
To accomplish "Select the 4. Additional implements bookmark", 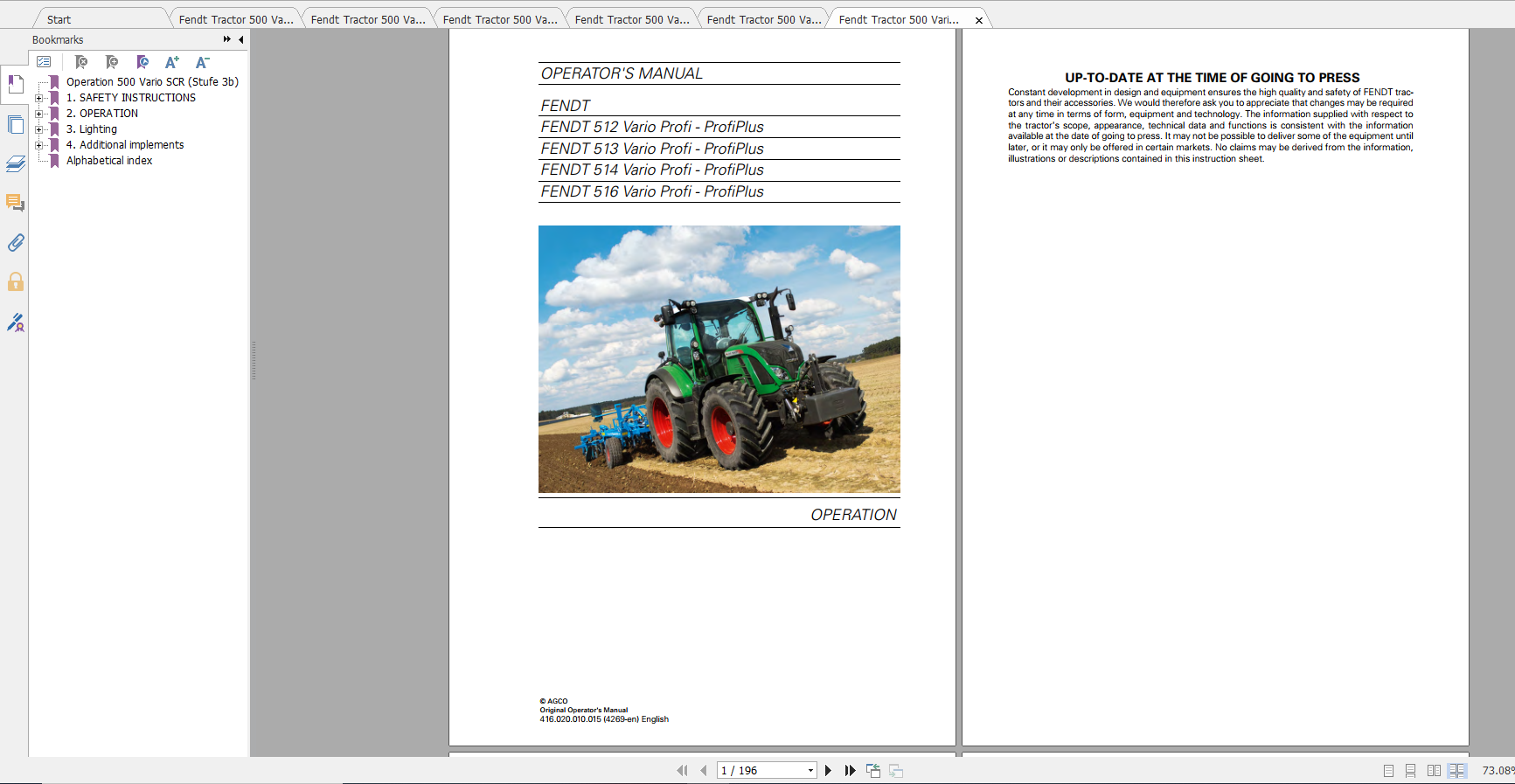I will tap(125, 145).
